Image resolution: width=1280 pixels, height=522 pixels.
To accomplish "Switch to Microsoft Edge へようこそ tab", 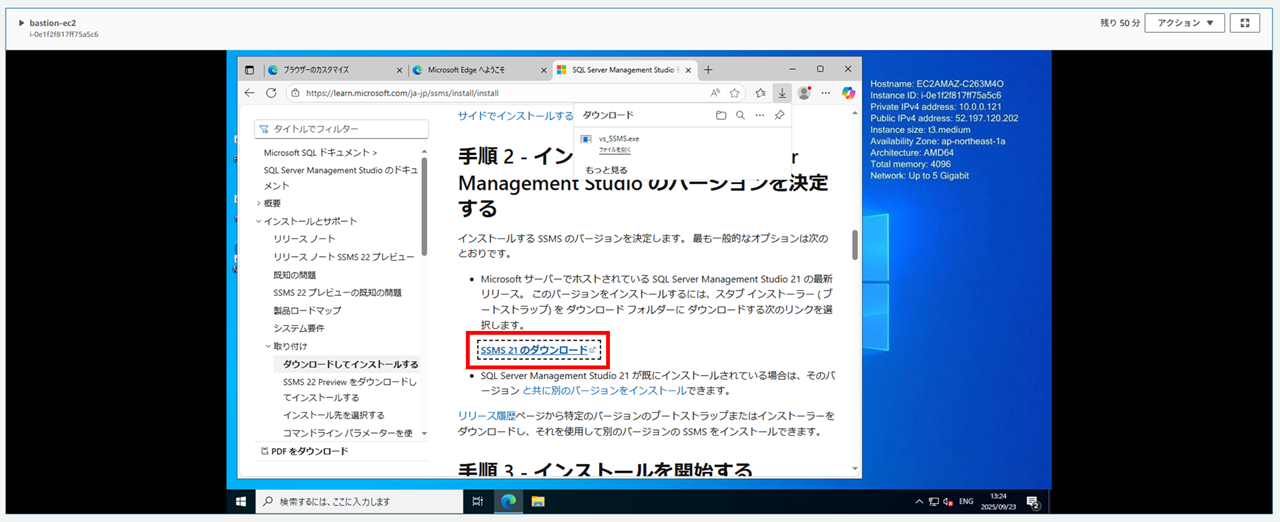I will pos(479,70).
